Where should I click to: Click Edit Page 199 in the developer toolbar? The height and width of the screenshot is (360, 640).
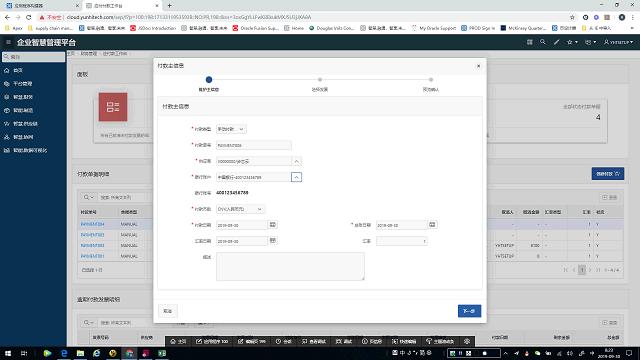(251, 341)
